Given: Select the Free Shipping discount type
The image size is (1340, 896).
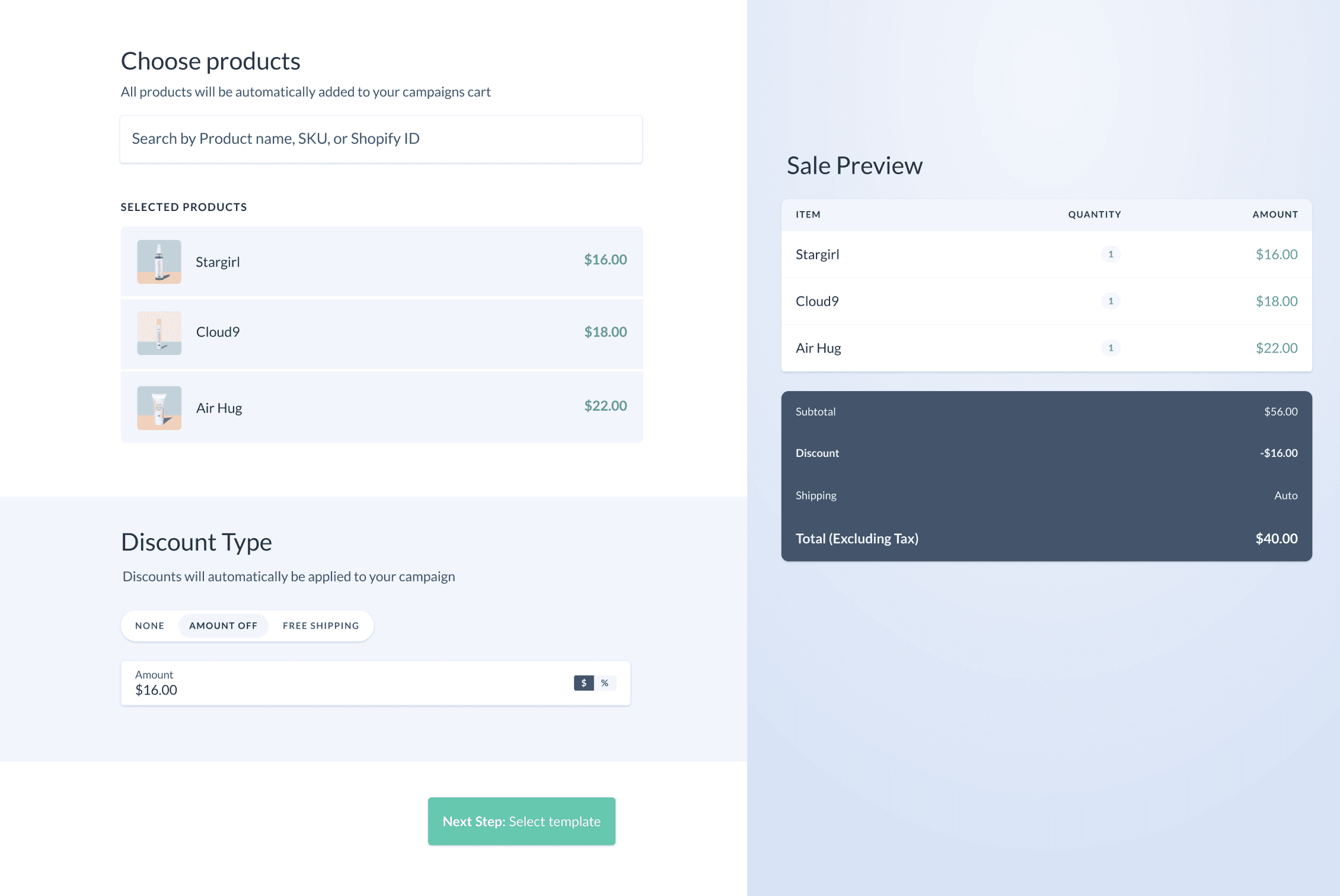Looking at the screenshot, I should tap(321, 626).
